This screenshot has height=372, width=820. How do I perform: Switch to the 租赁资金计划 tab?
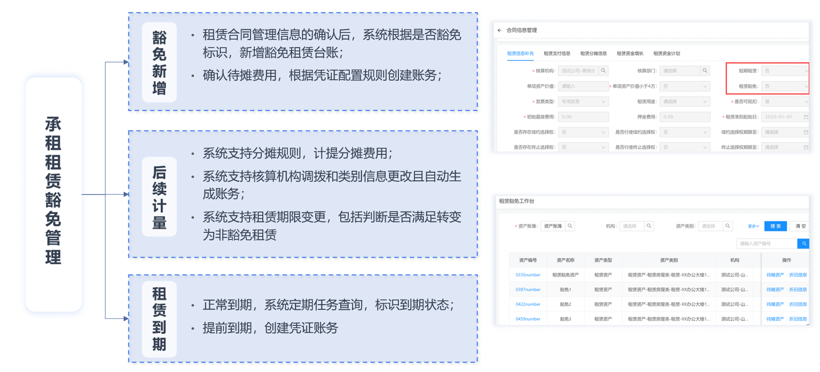[x=666, y=53]
